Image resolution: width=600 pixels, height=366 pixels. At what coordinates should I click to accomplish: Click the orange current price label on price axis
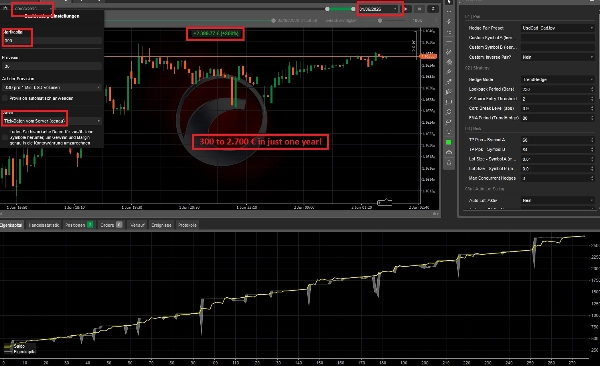(428, 56)
